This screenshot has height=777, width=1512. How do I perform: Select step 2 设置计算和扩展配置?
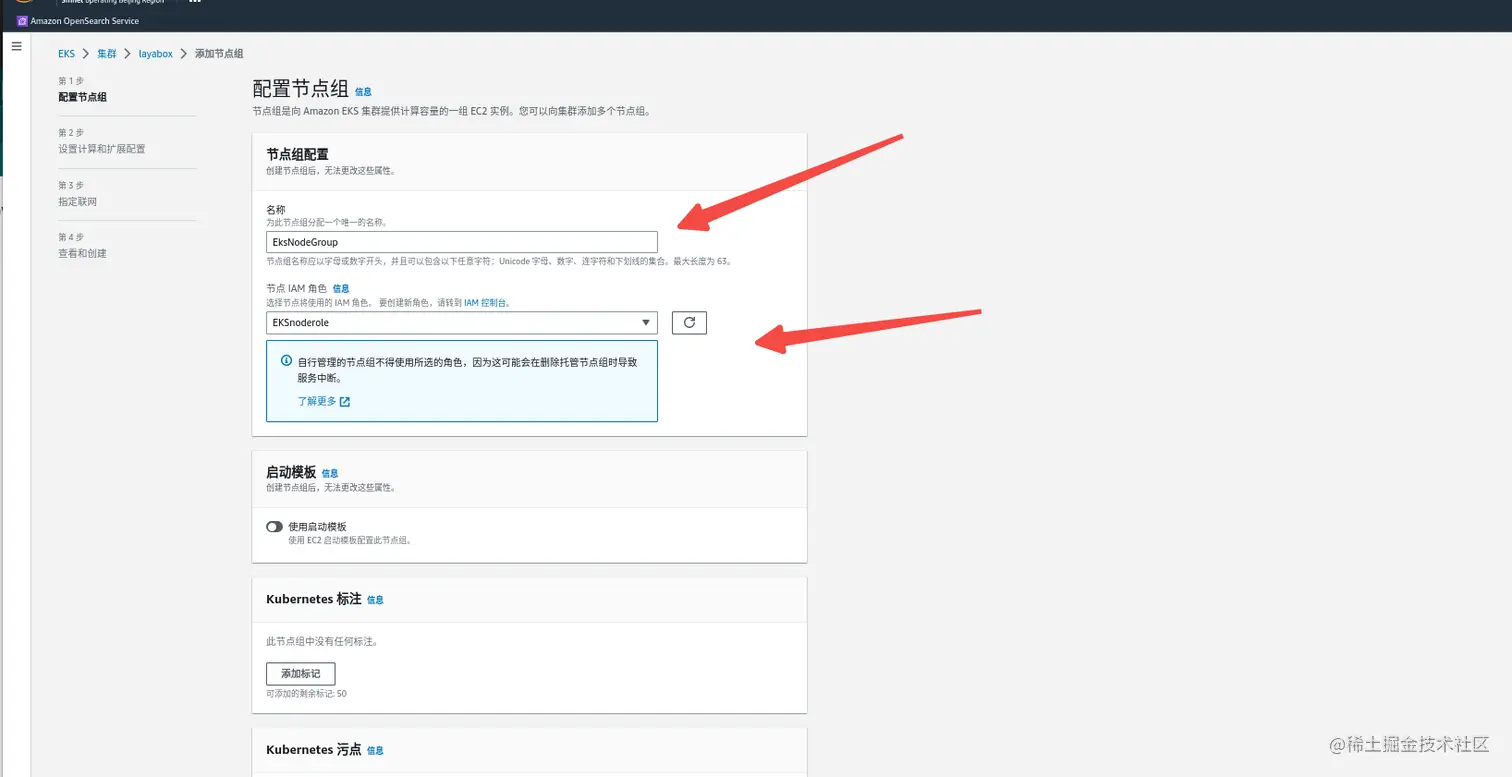[x=101, y=149]
